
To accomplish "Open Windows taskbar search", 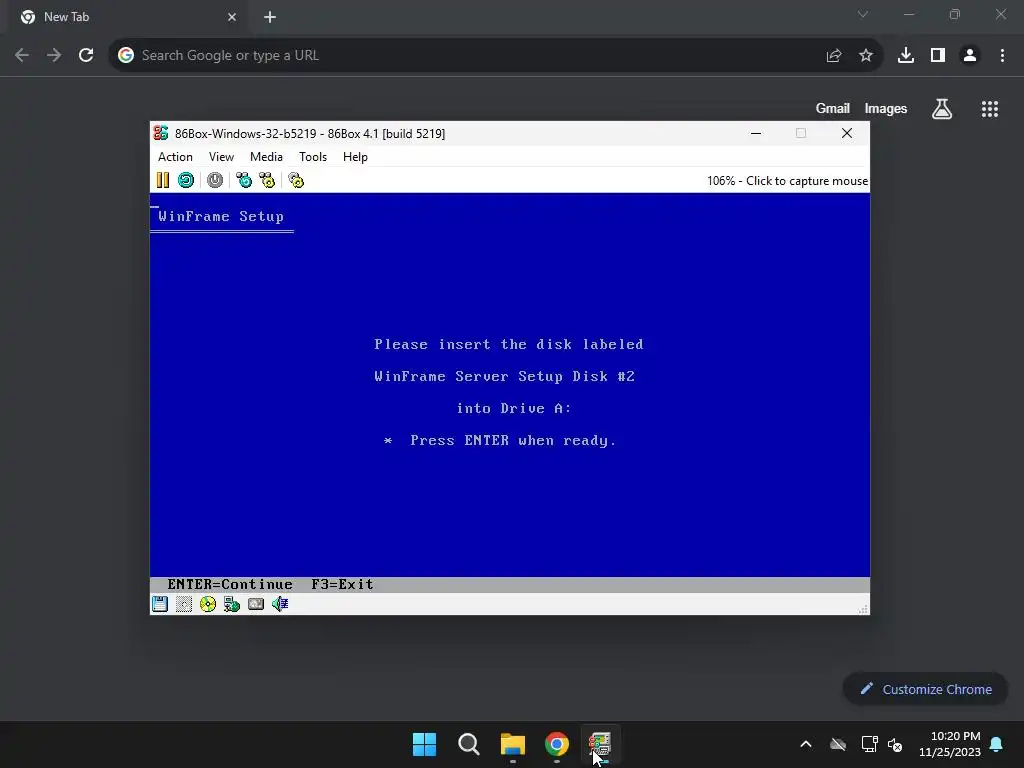I will pyautogui.click(x=469, y=744).
